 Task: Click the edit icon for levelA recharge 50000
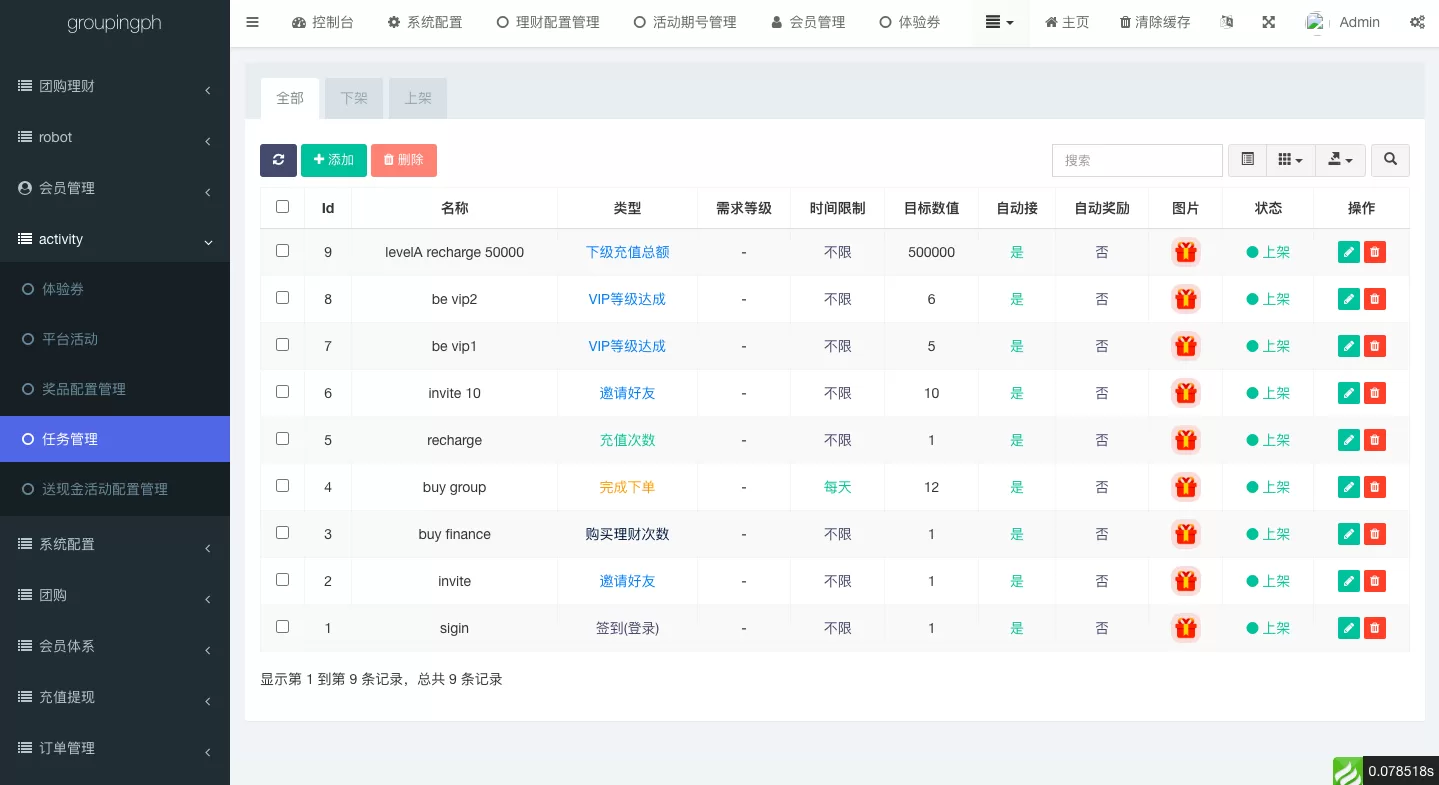coord(1348,252)
